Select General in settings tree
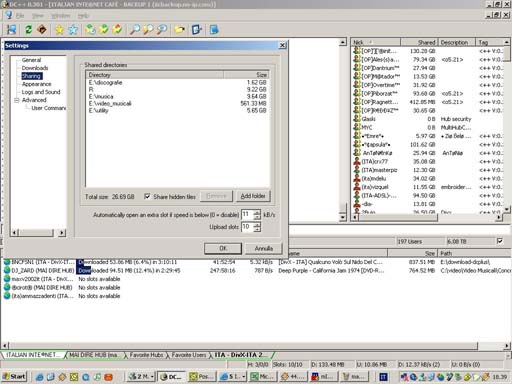The width and height of the screenshot is (512, 384). (x=31, y=60)
